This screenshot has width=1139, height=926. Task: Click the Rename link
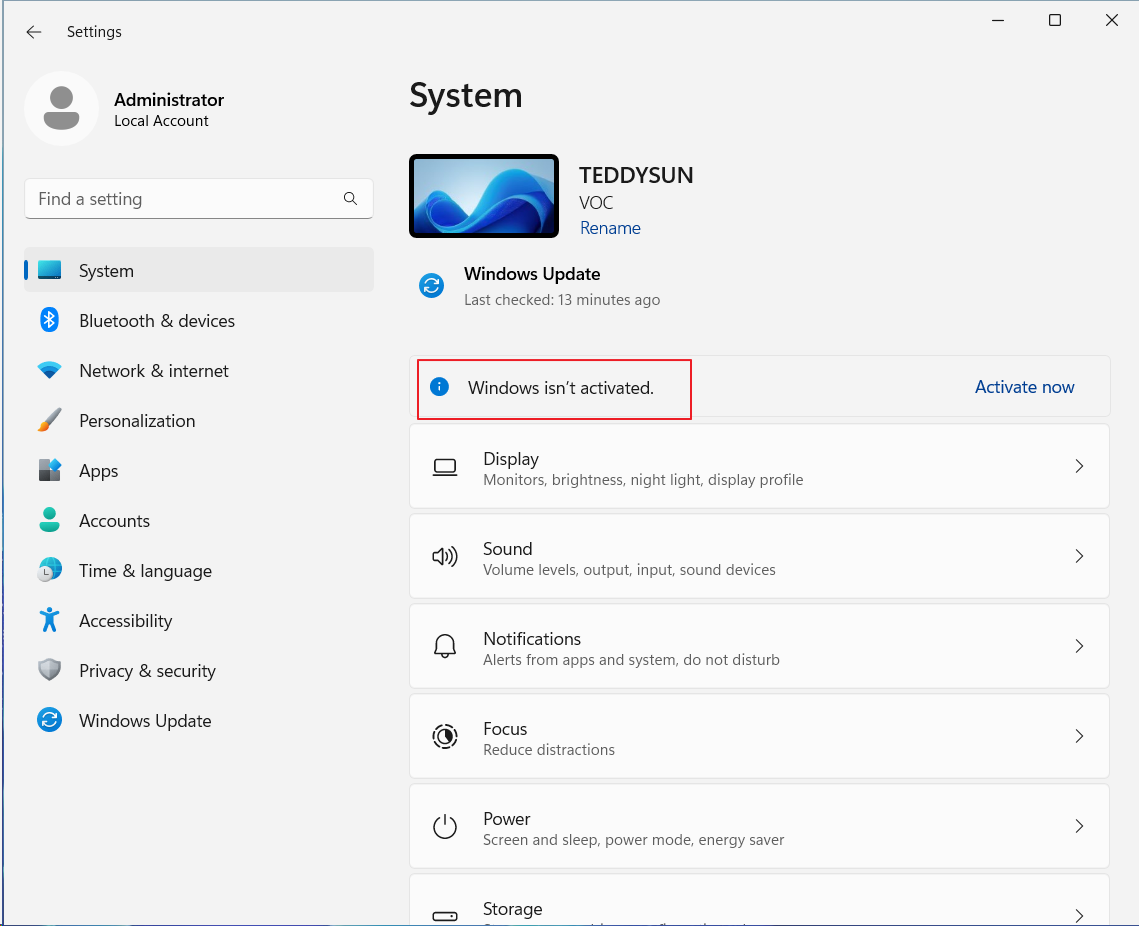610,228
